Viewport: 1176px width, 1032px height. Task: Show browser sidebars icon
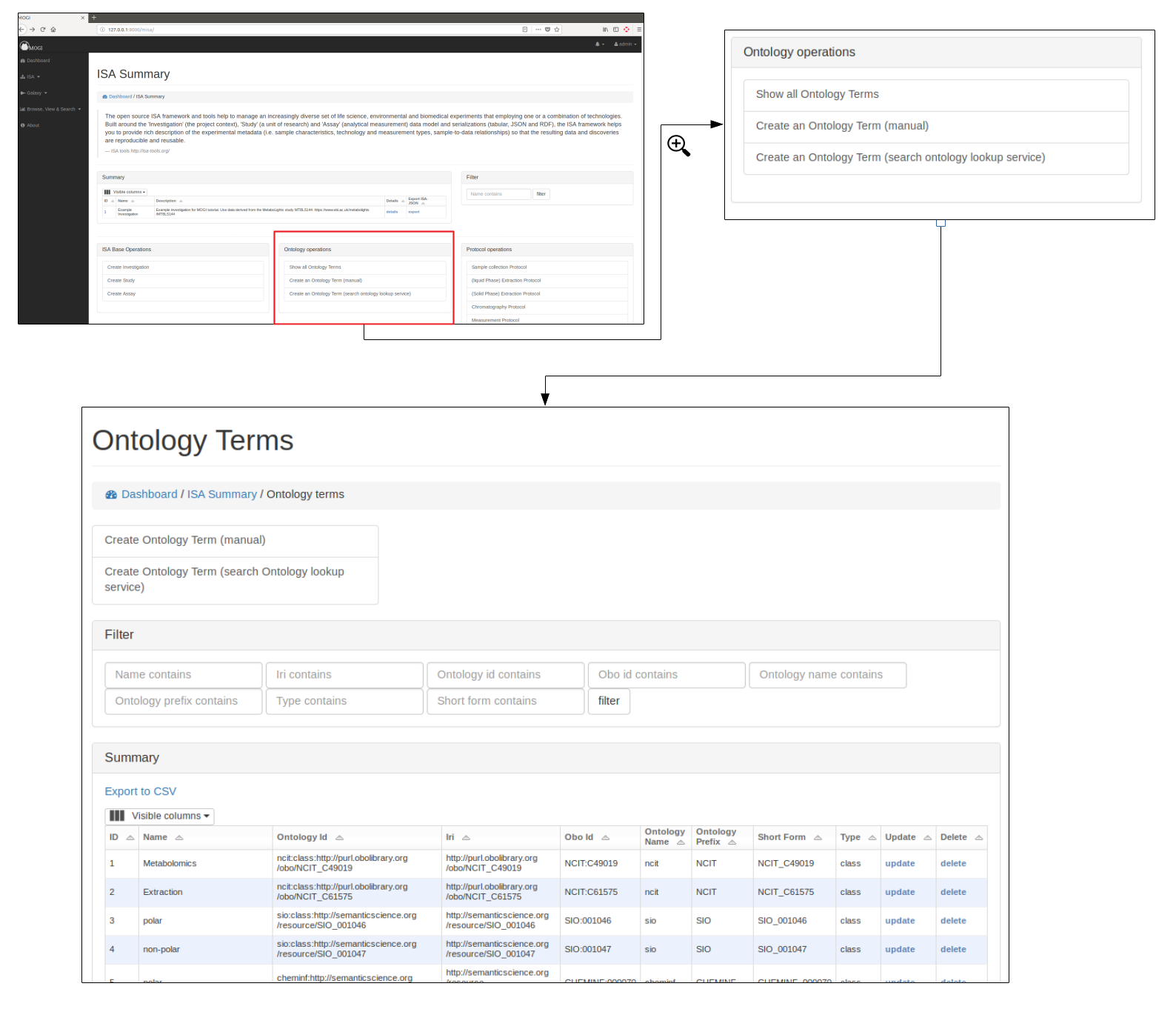pos(615,30)
